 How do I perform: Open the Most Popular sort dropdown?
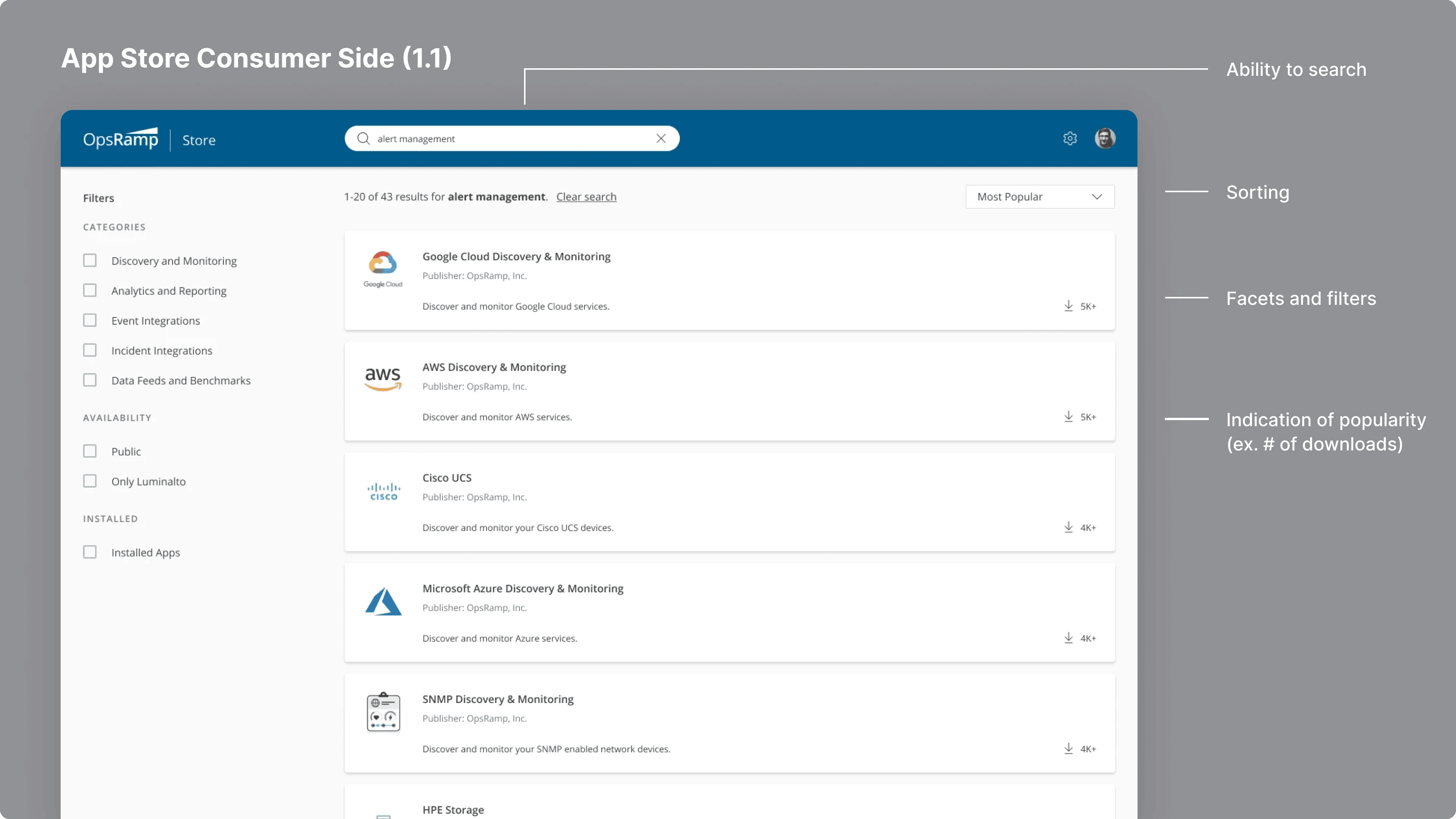click(x=1040, y=197)
